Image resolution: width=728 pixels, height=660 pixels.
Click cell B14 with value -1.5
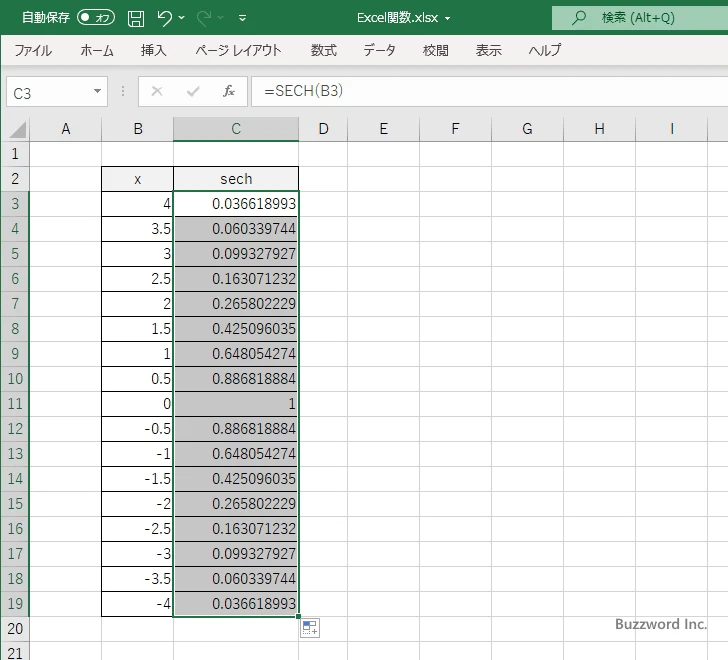[x=137, y=479]
